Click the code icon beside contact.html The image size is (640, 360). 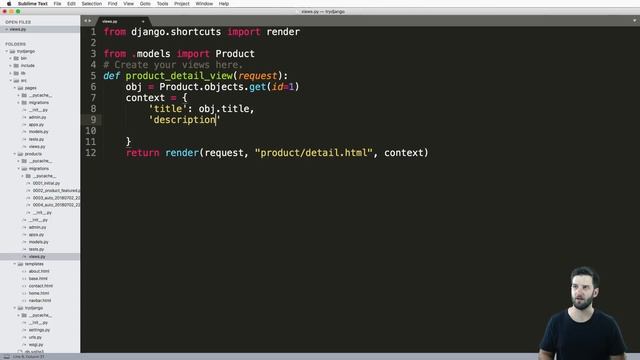(x=24, y=286)
